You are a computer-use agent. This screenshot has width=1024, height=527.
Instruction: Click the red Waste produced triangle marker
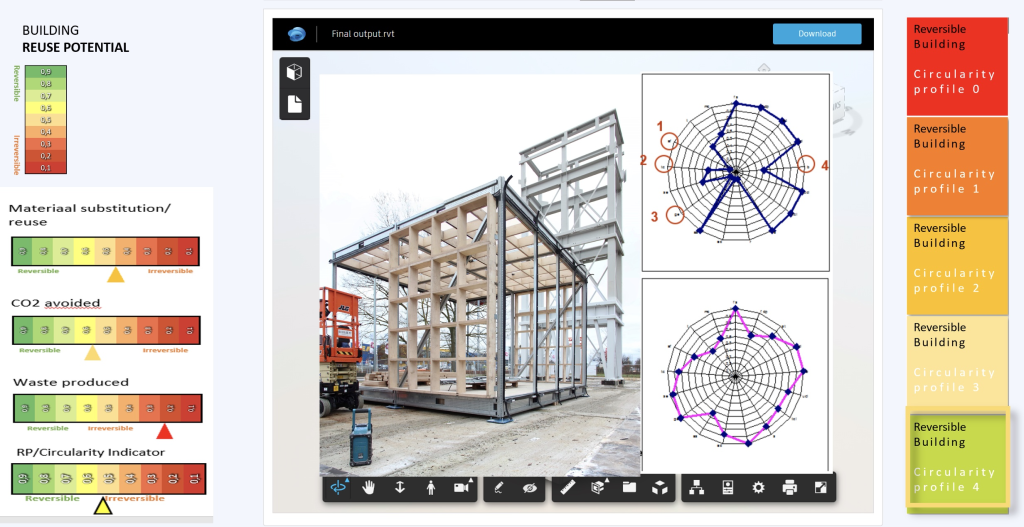[x=164, y=431]
